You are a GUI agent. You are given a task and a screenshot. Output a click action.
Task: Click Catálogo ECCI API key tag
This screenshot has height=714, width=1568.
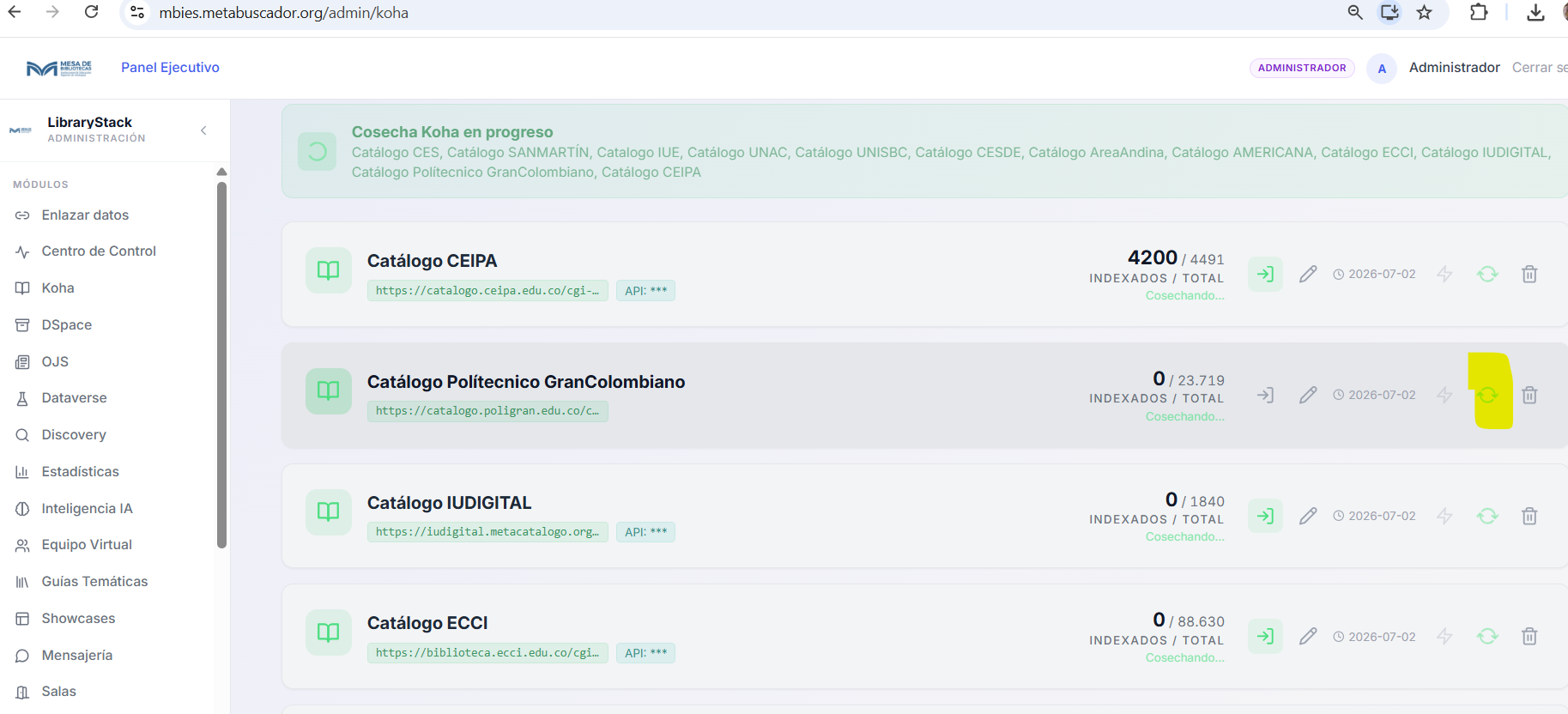click(645, 653)
